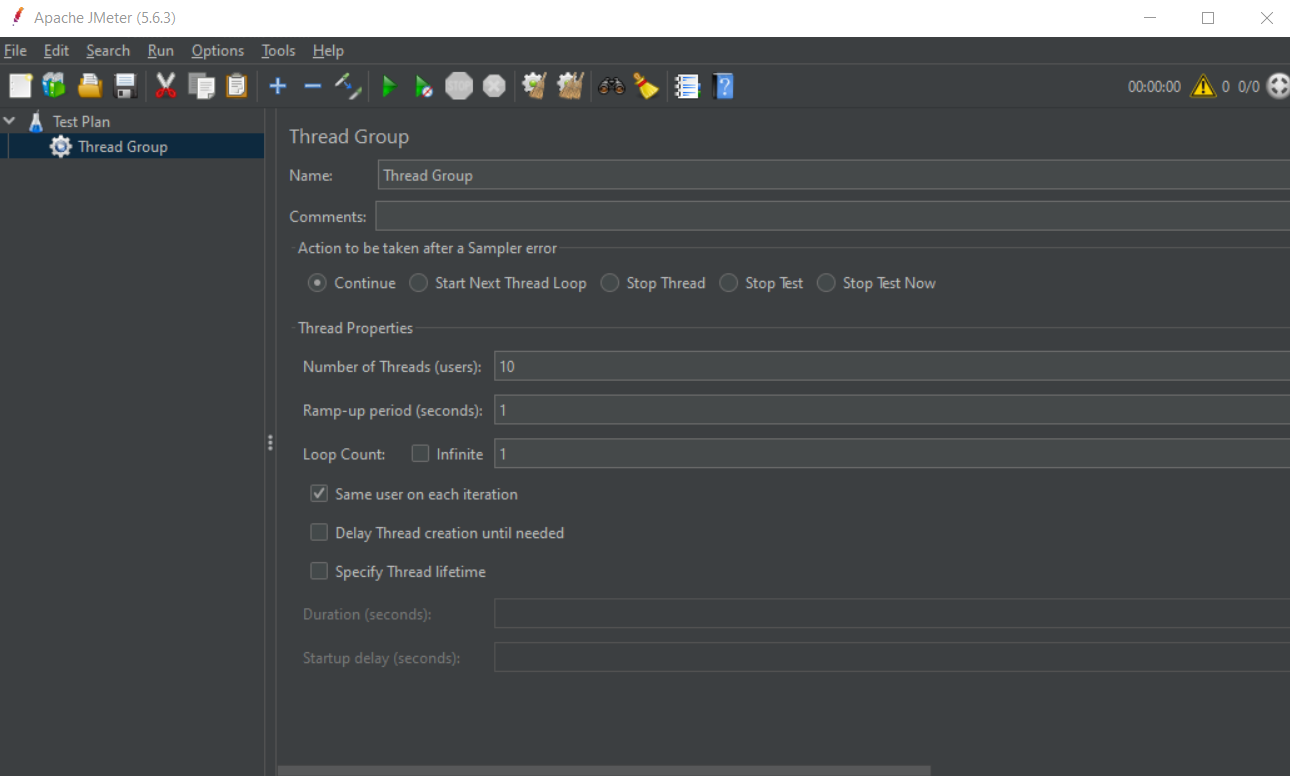Click the green Start test button
Screen dimensions: 1290x776
click(x=389, y=87)
